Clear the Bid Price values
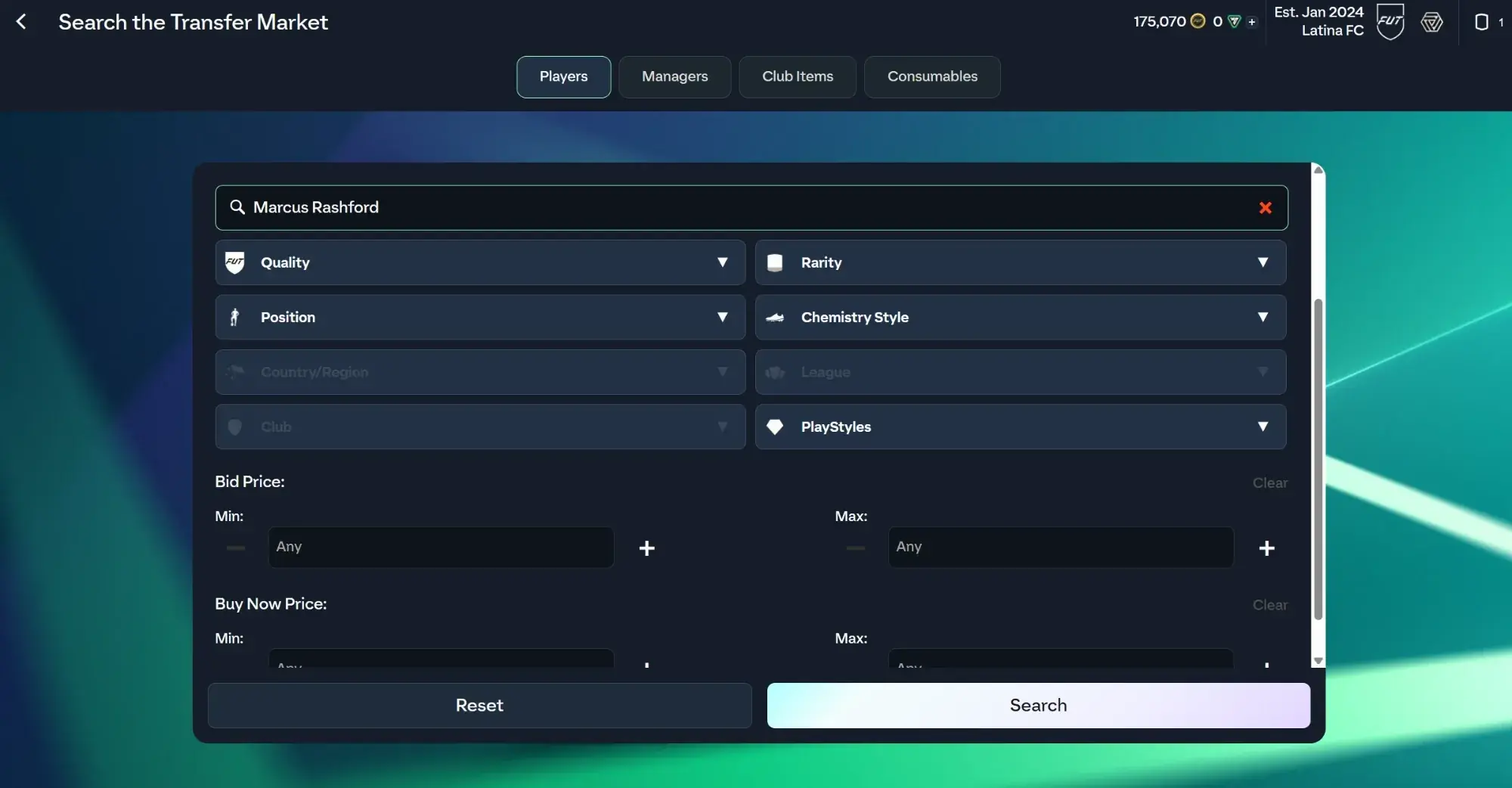Viewport: 1512px width, 788px height. (x=1270, y=482)
